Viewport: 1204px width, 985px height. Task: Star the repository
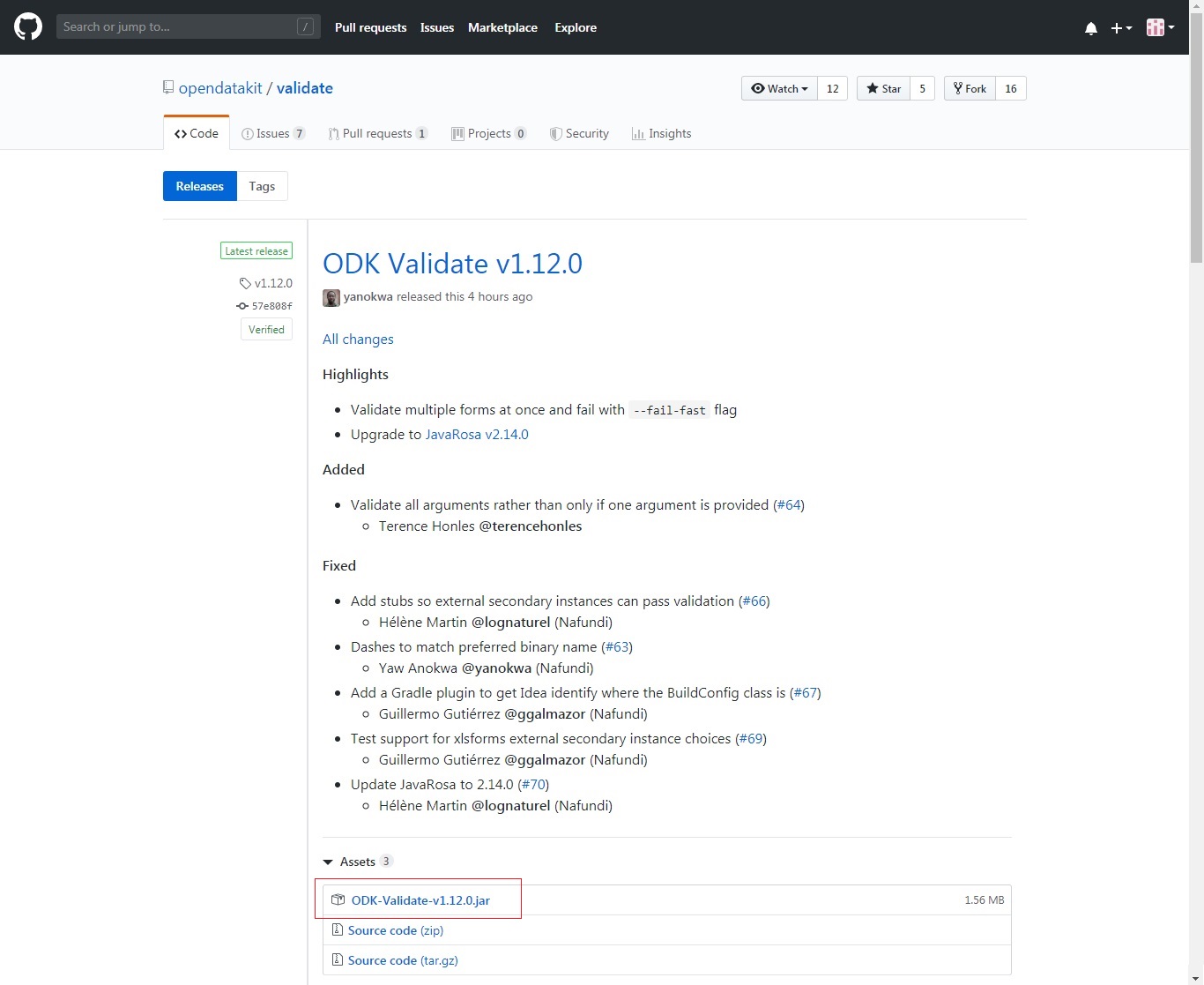click(883, 88)
